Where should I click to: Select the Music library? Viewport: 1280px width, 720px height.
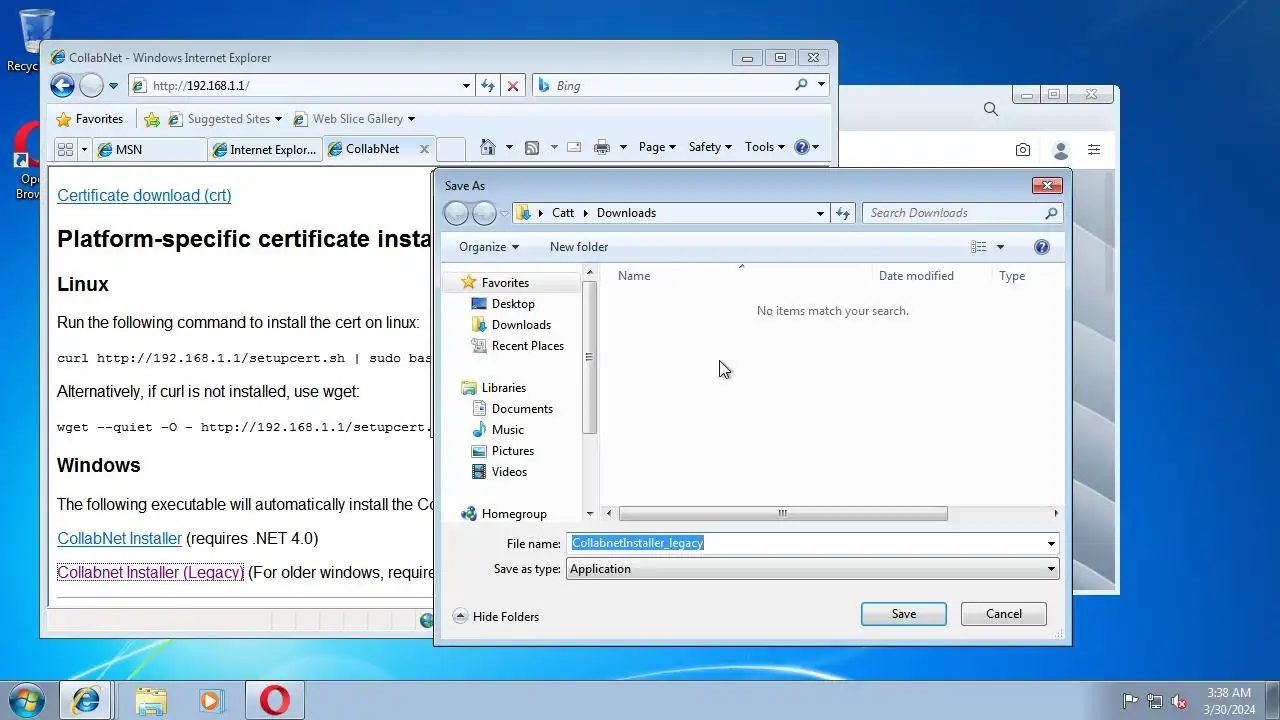coord(507,430)
